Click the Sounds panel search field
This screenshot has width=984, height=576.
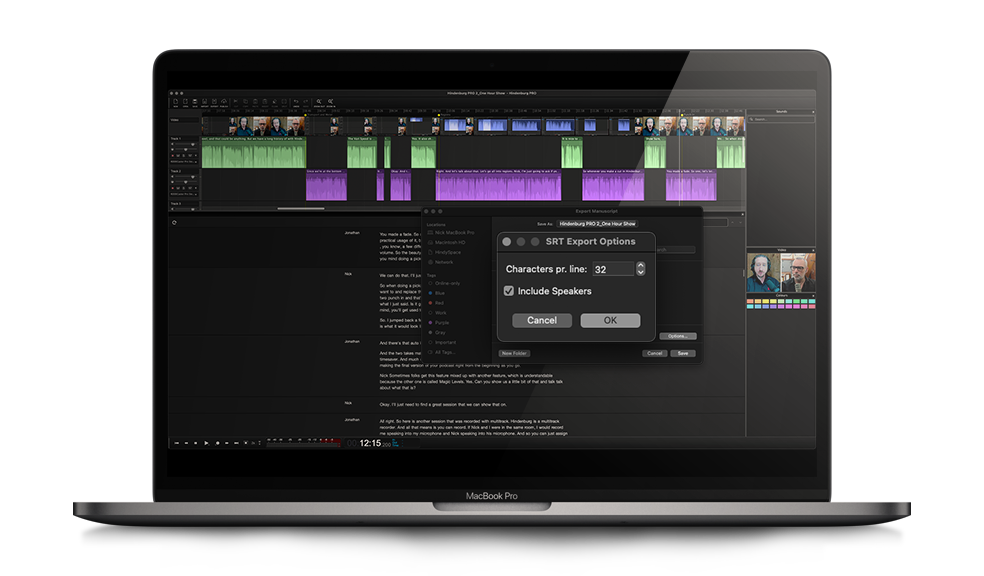click(x=781, y=119)
